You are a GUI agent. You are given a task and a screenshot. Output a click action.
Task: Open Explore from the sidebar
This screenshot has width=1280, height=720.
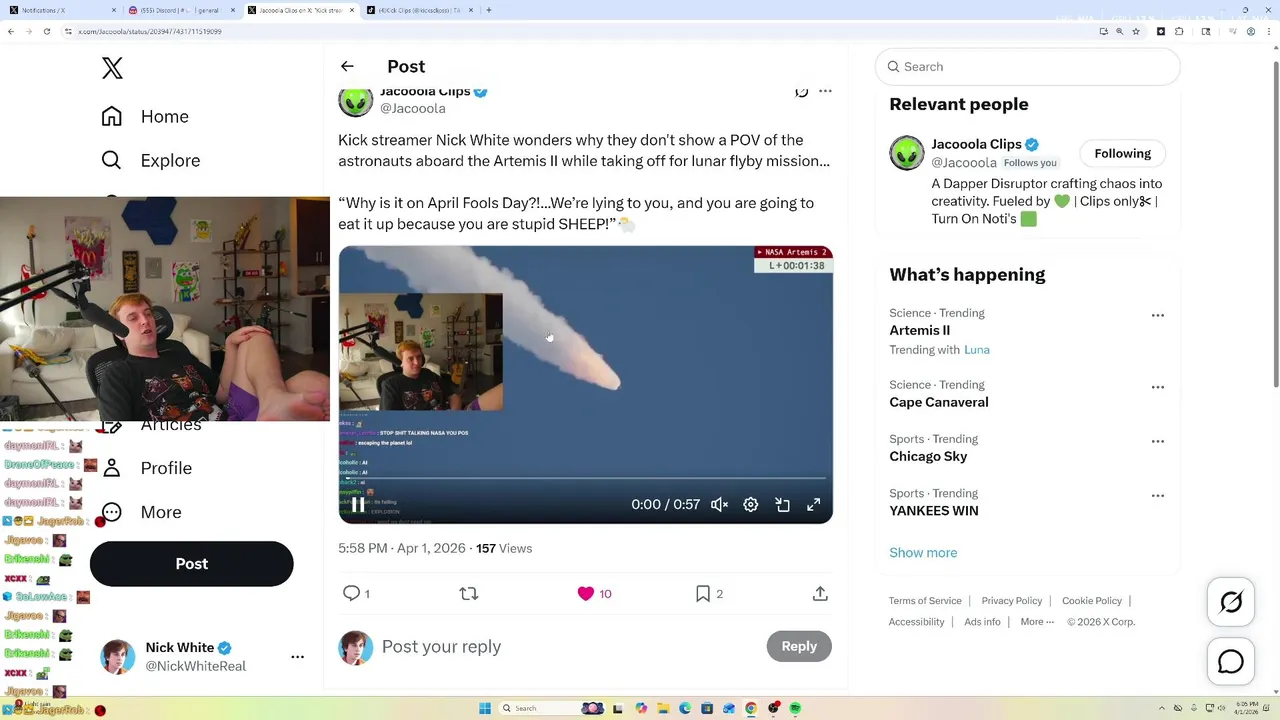coord(150,160)
